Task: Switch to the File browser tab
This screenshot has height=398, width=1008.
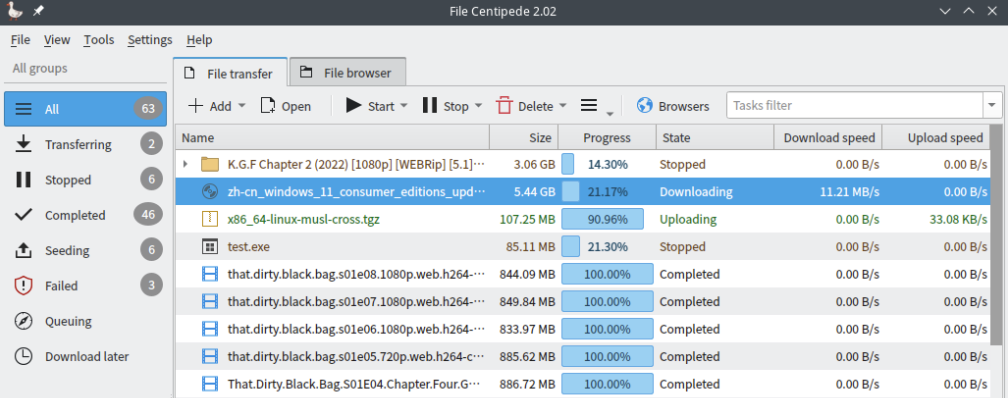Action: [348, 73]
